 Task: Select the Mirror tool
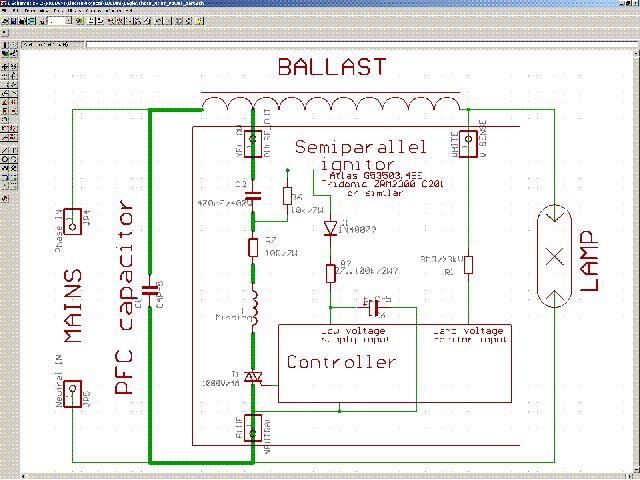point(5,75)
